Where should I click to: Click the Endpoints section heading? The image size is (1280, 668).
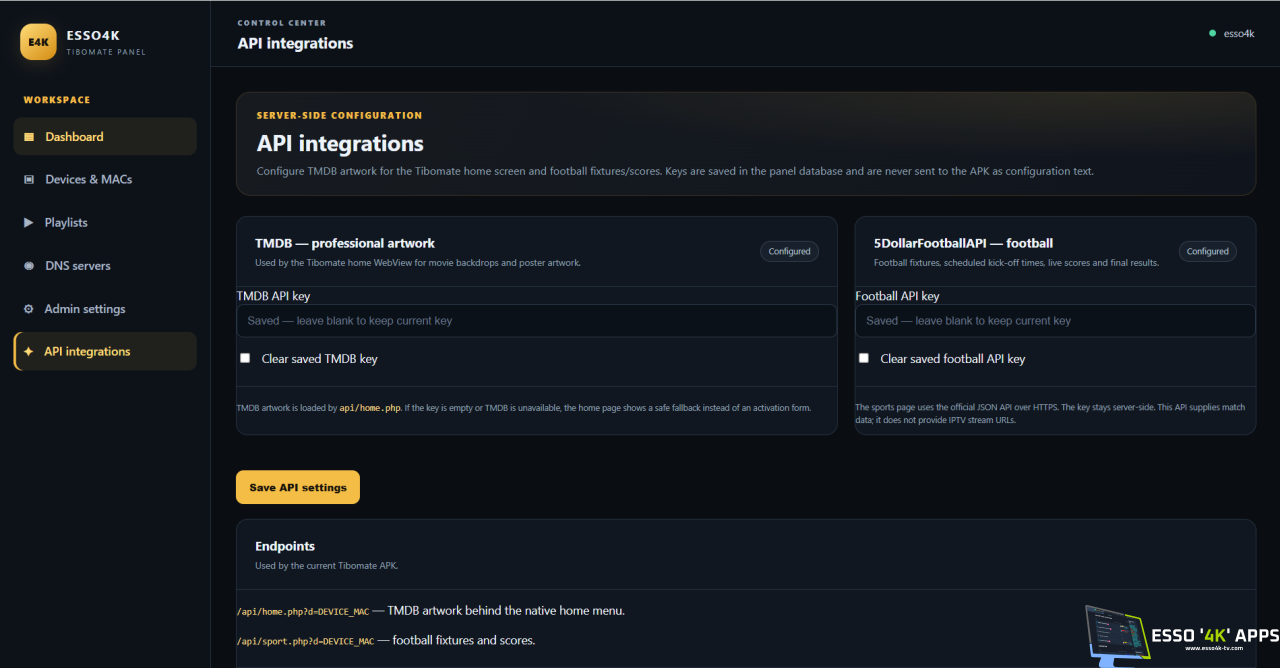pyautogui.click(x=285, y=546)
